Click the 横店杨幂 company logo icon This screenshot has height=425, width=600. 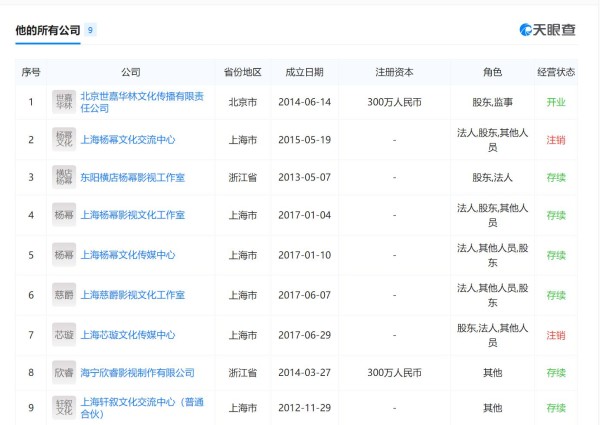(x=64, y=177)
